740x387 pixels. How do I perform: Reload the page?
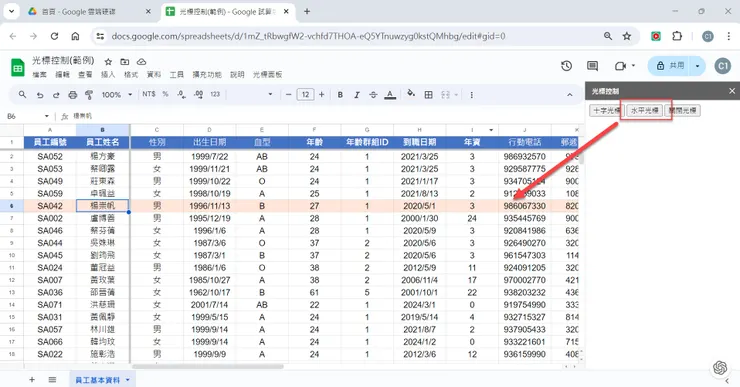tap(54, 36)
